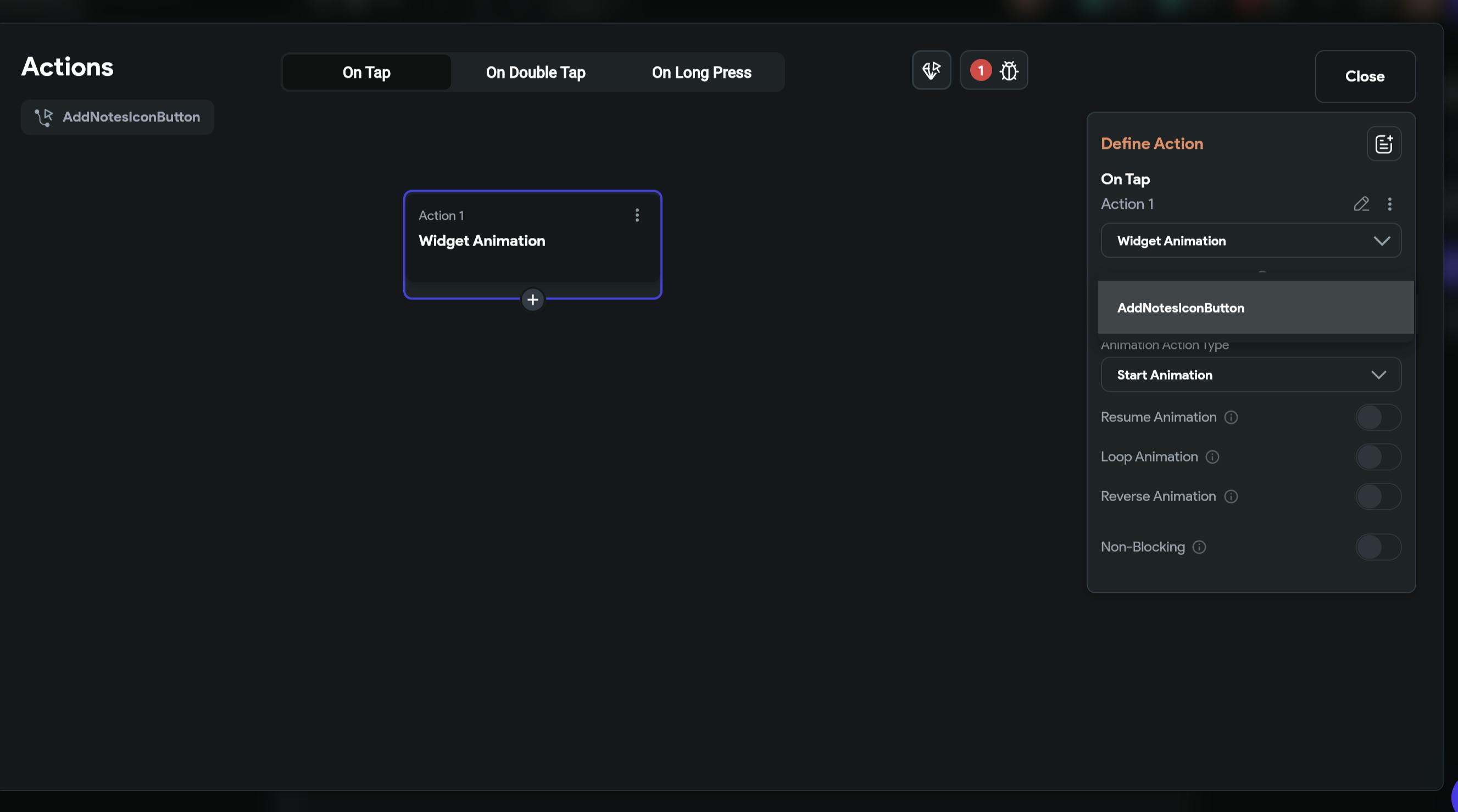Open three-dot menu on Action 1 card
Screen dimensions: 1458x812
click(x=637, y=215)
